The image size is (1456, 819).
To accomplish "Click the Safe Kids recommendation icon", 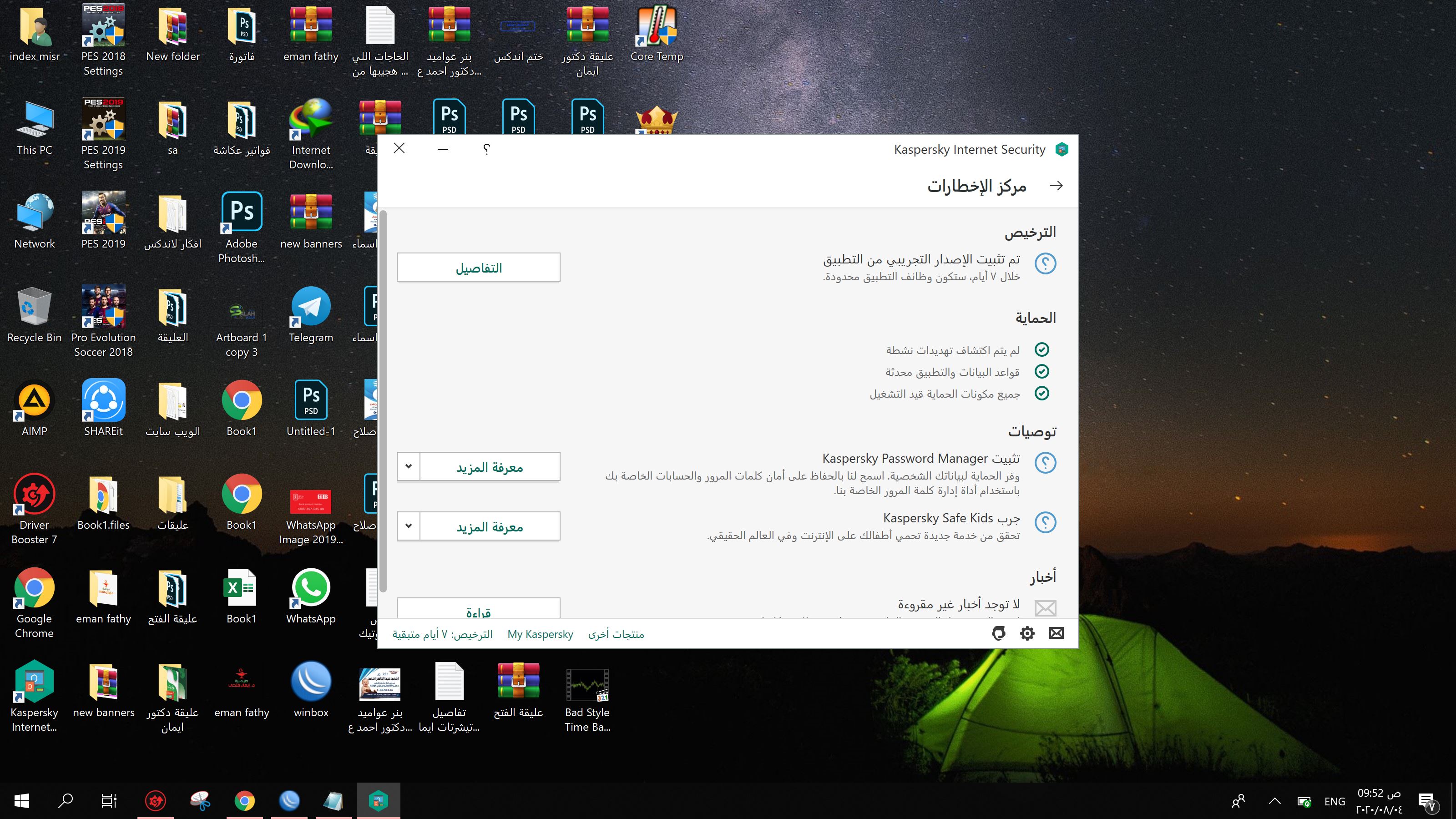I will [1045, 522].
